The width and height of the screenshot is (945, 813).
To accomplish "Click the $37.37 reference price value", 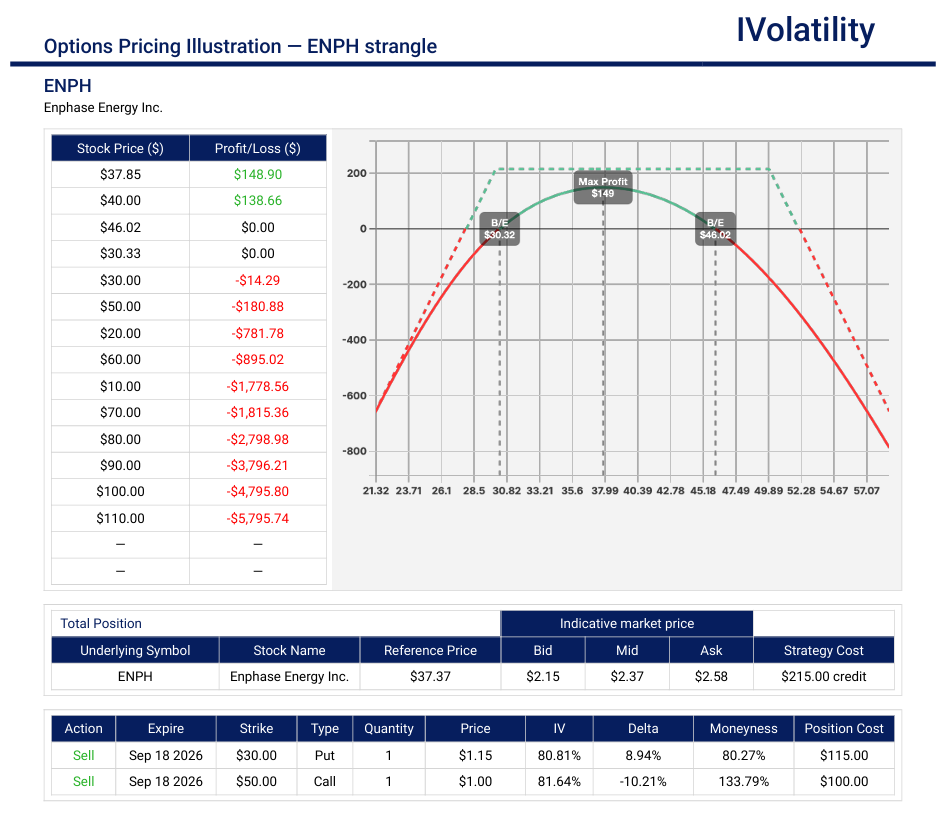I will pyautogui.click(x=430, y=677).
